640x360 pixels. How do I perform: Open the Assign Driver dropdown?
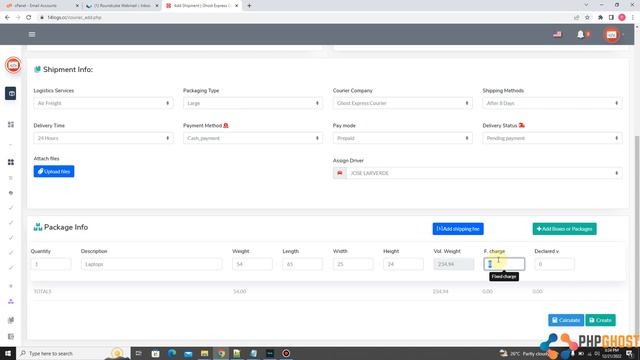pyautogui.click(x=484, y=173)
